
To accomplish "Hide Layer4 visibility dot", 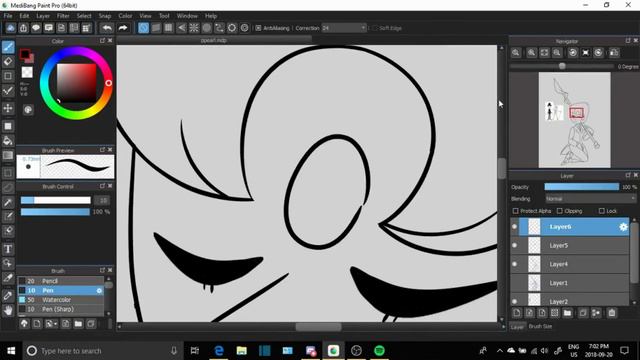I will click(x=514, y=264).
